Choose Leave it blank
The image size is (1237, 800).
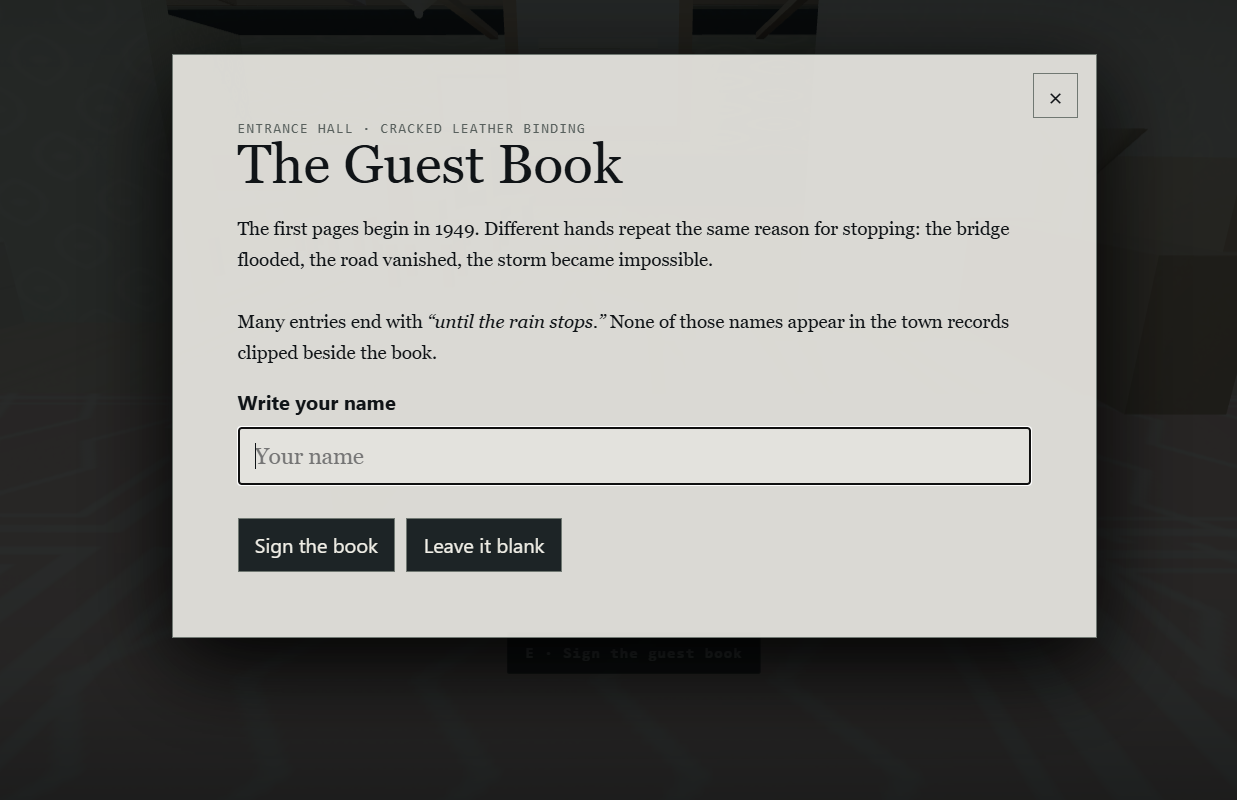(484, 545)
